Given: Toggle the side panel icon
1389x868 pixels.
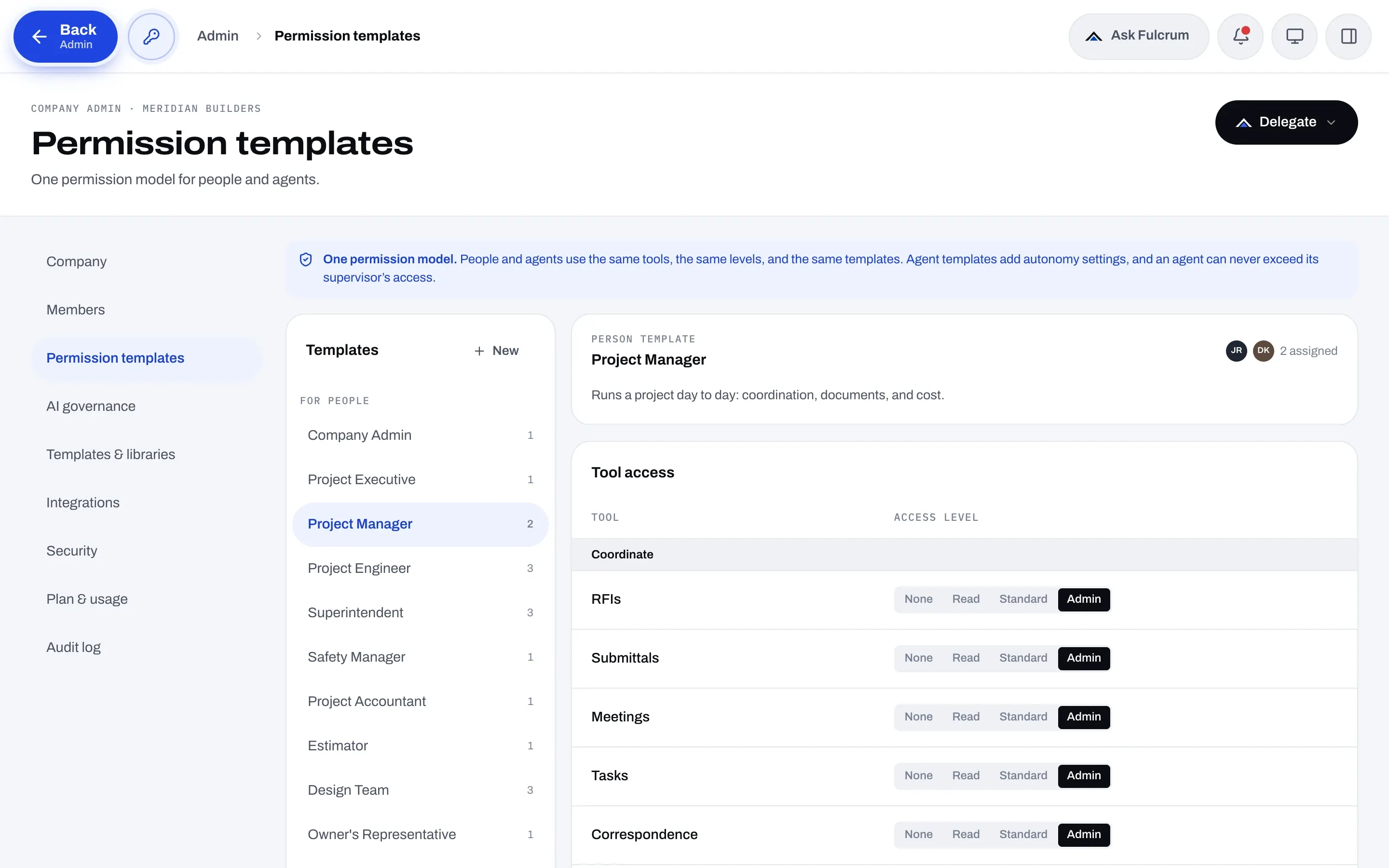Looking at the screenshot, I should pyautogui.click(x=1348, y=36).
